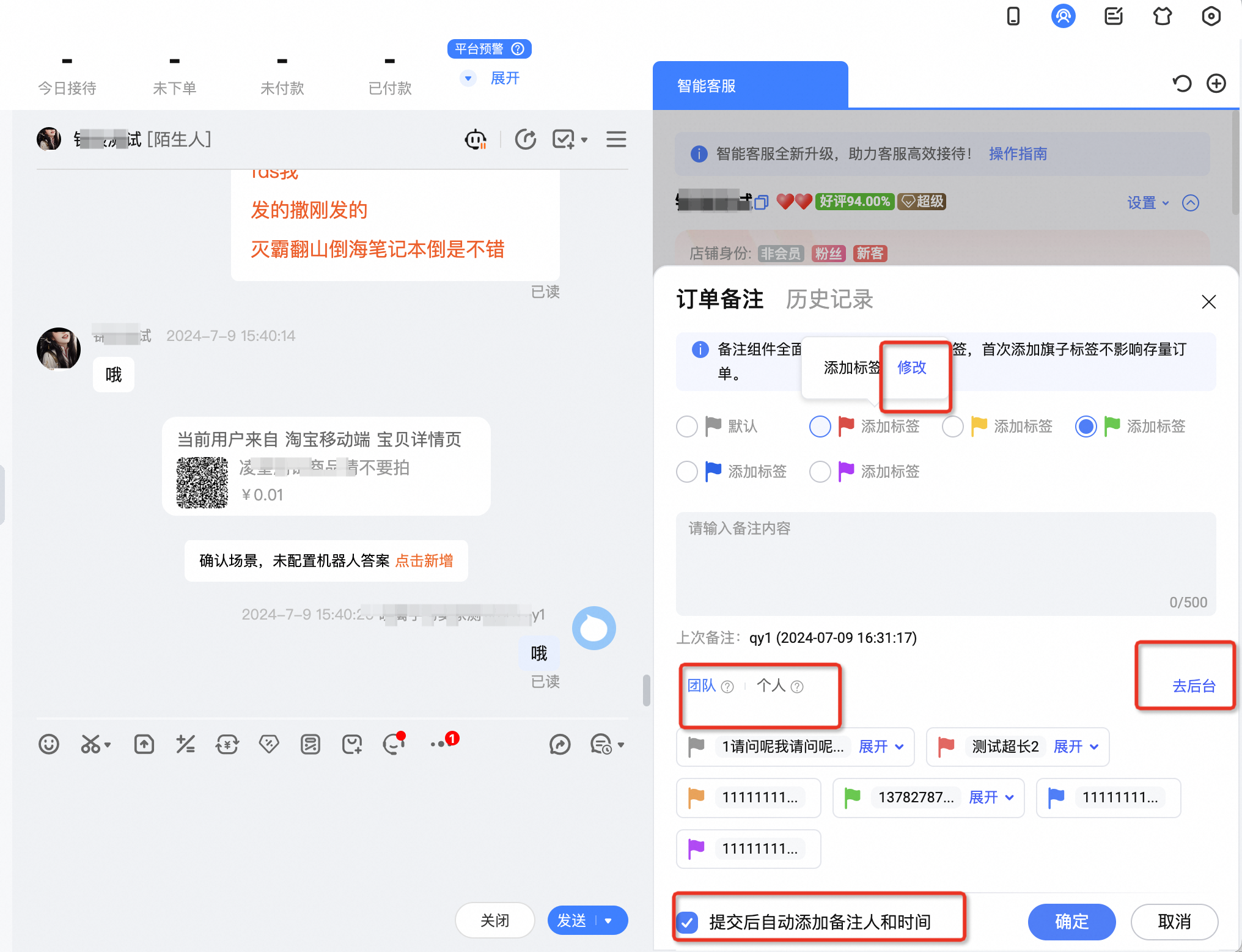Click the upload file icon
Screen dimensions: 1242x952
(x=144, y=744)
